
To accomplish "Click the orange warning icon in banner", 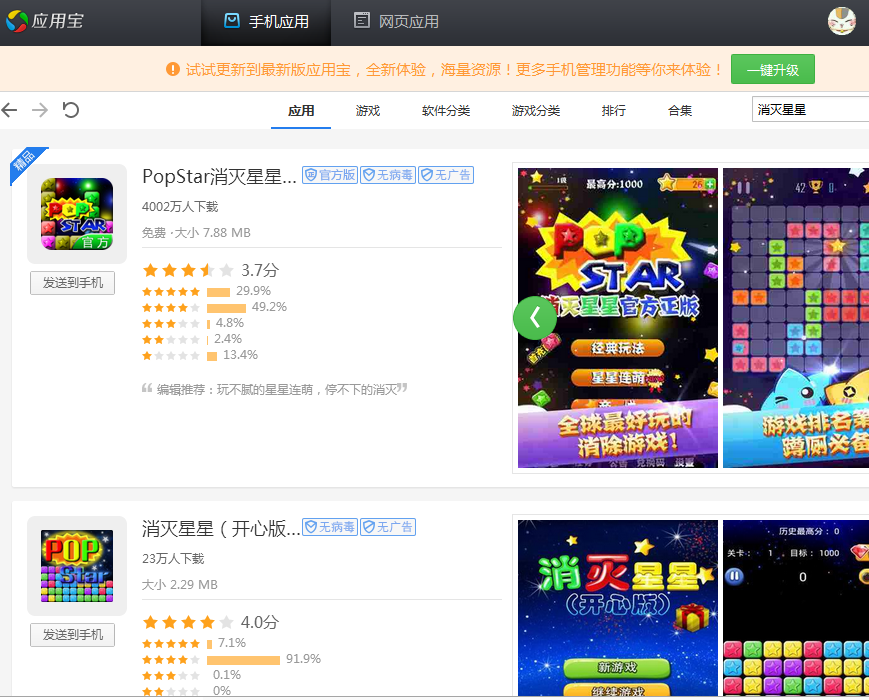I will click(173, 69).
